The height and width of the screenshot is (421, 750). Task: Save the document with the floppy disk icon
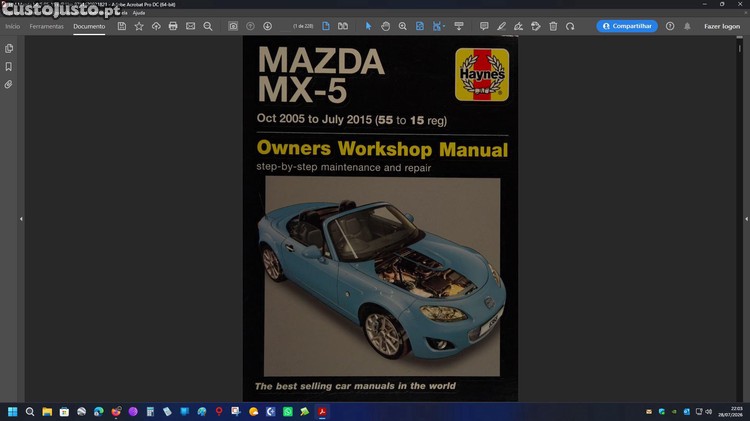coord(122,26)
